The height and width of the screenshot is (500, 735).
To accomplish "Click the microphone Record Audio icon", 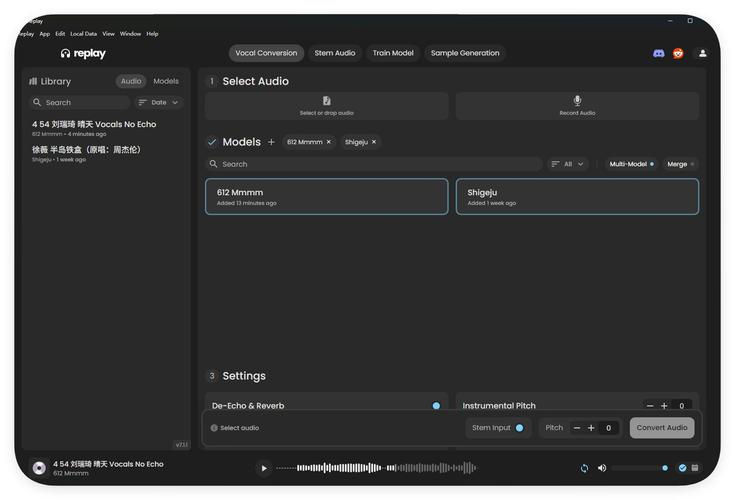I will [x=577, y=100].
